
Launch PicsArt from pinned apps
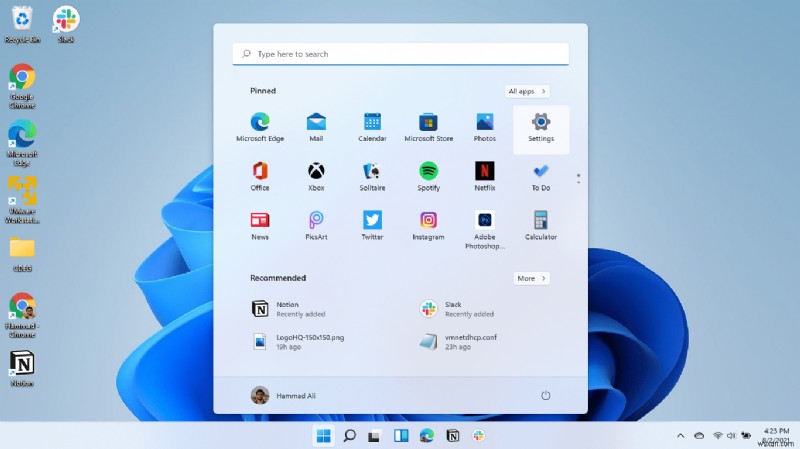(x=316, y=226)
